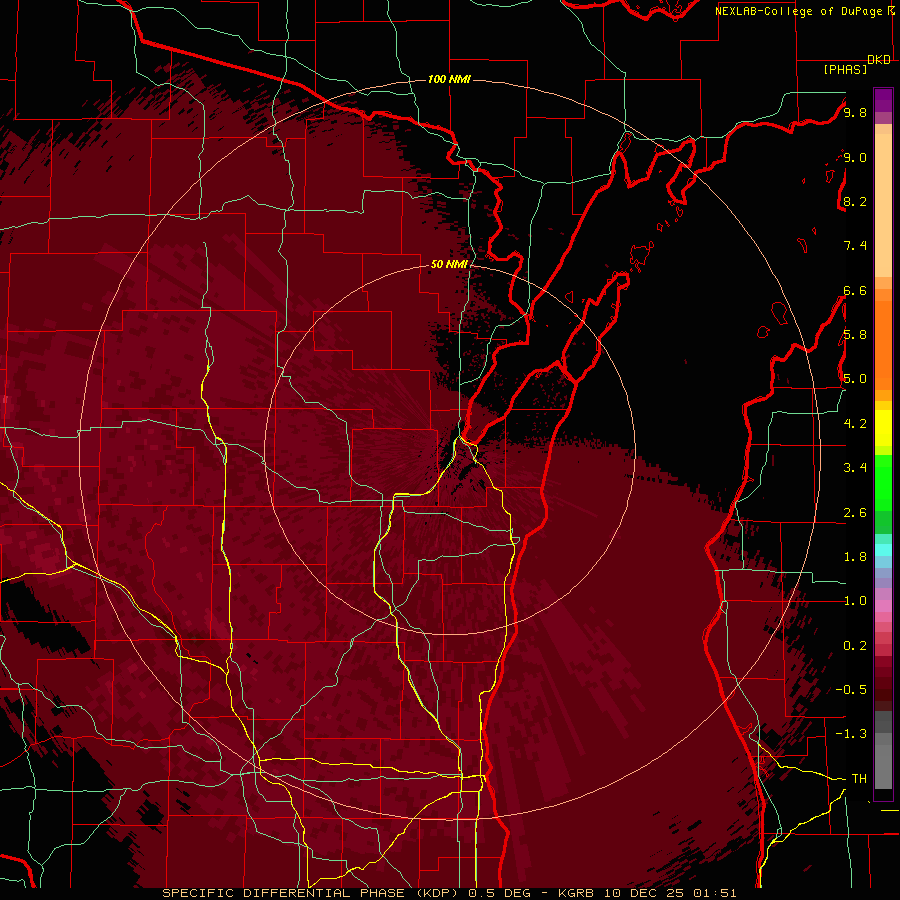Image resolution: width=900 pixels, height=900 pixels.
Task: Select the 8.2 value on the scale
Action: pos(855,201)
